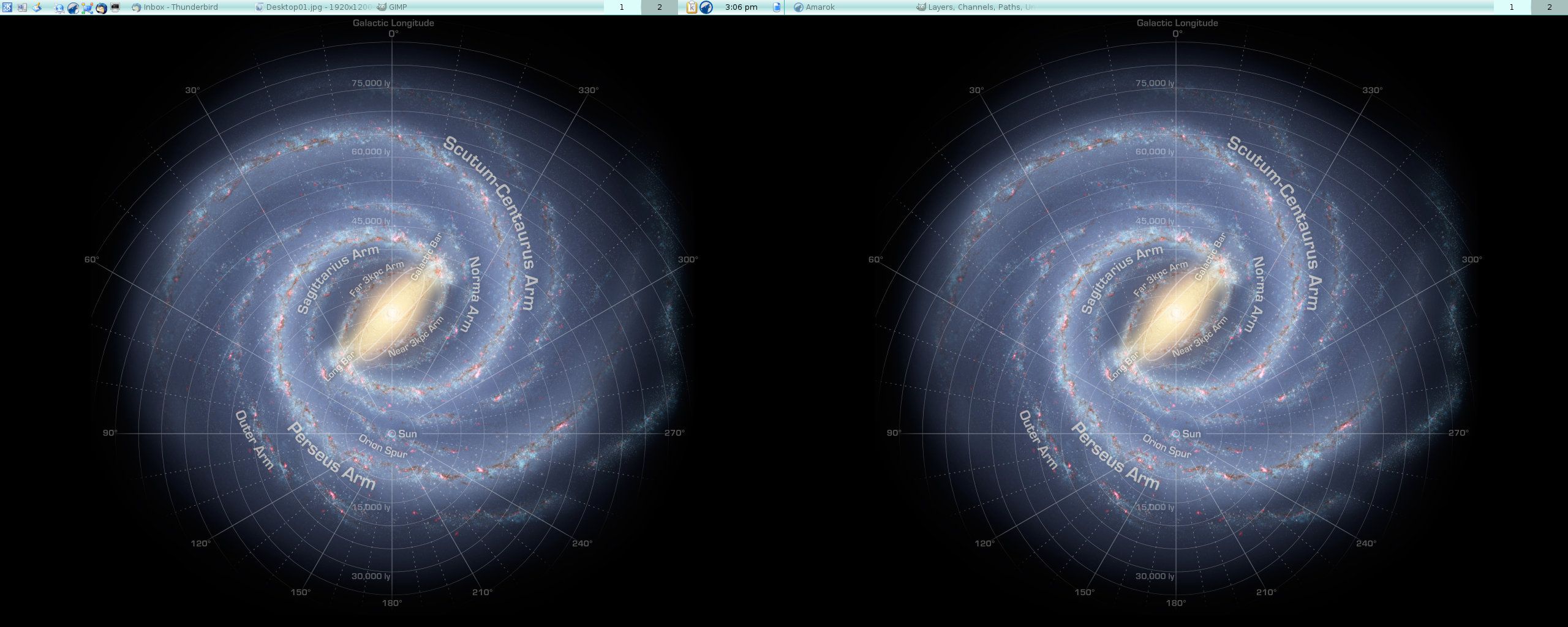
Task: Launch Thunderbird from the quick launcher
Action: click(x=101, y=8)
